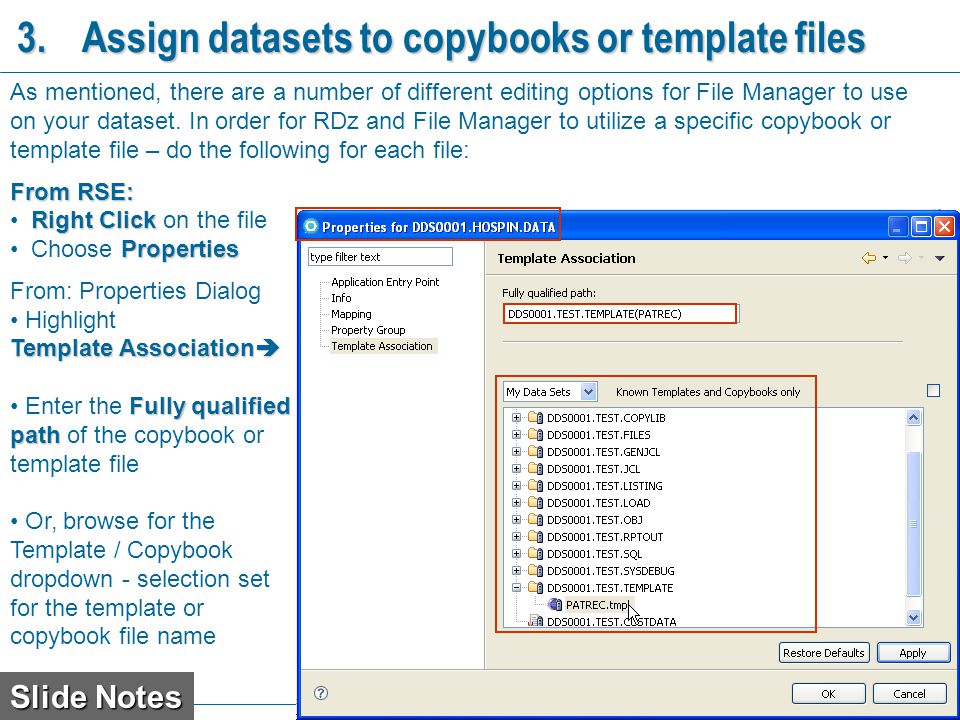Expand the DDS0001.TEST.SQL node
Screen dimensions: 960x720
coord(516,553)
